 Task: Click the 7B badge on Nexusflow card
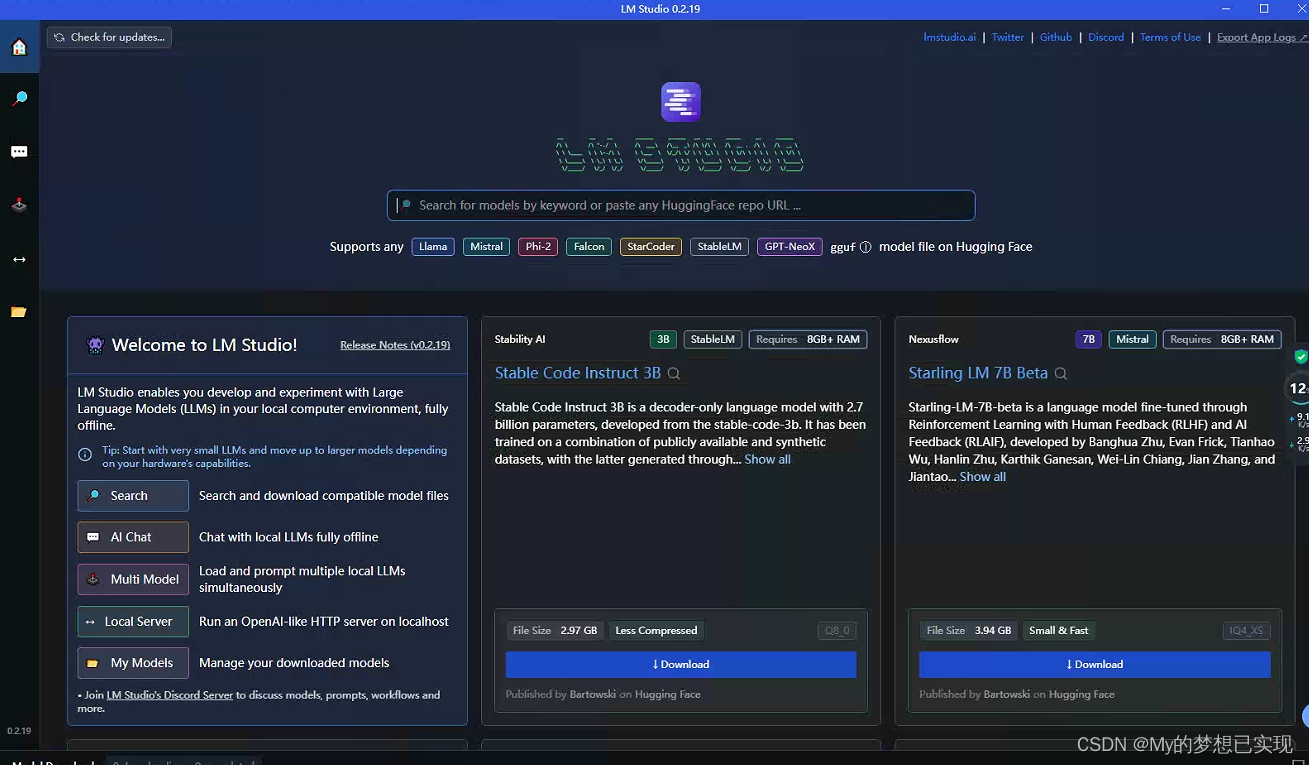pos(1089,340)
